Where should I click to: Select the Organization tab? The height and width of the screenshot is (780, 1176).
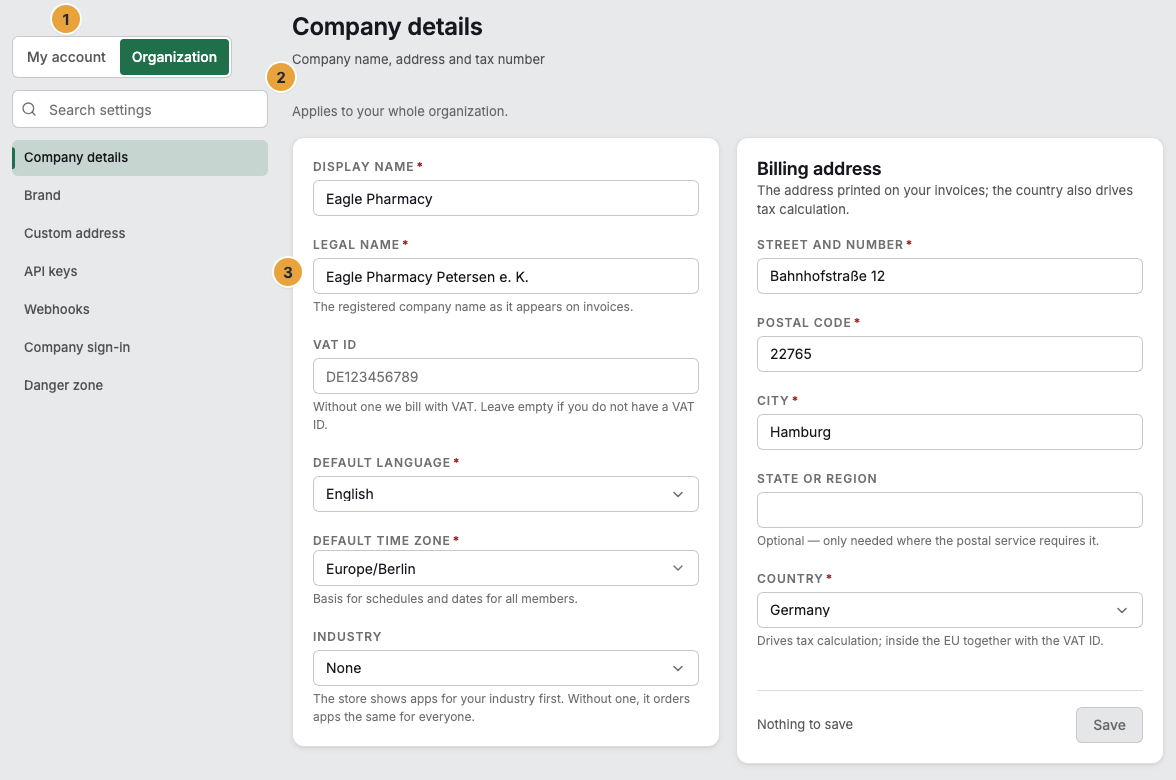click(x=174, y=57)
